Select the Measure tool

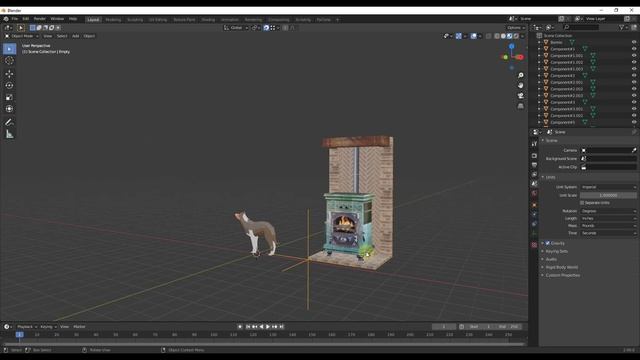click(x=9, y=134)
